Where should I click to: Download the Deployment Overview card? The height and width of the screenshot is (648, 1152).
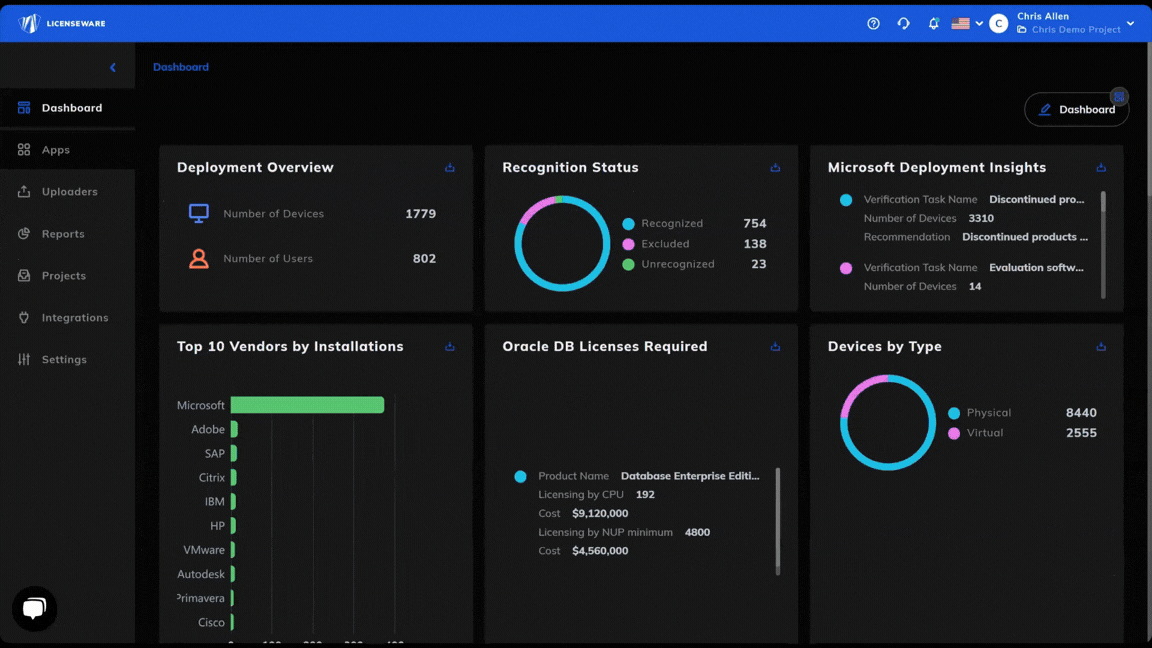click(x=450, y=168)
